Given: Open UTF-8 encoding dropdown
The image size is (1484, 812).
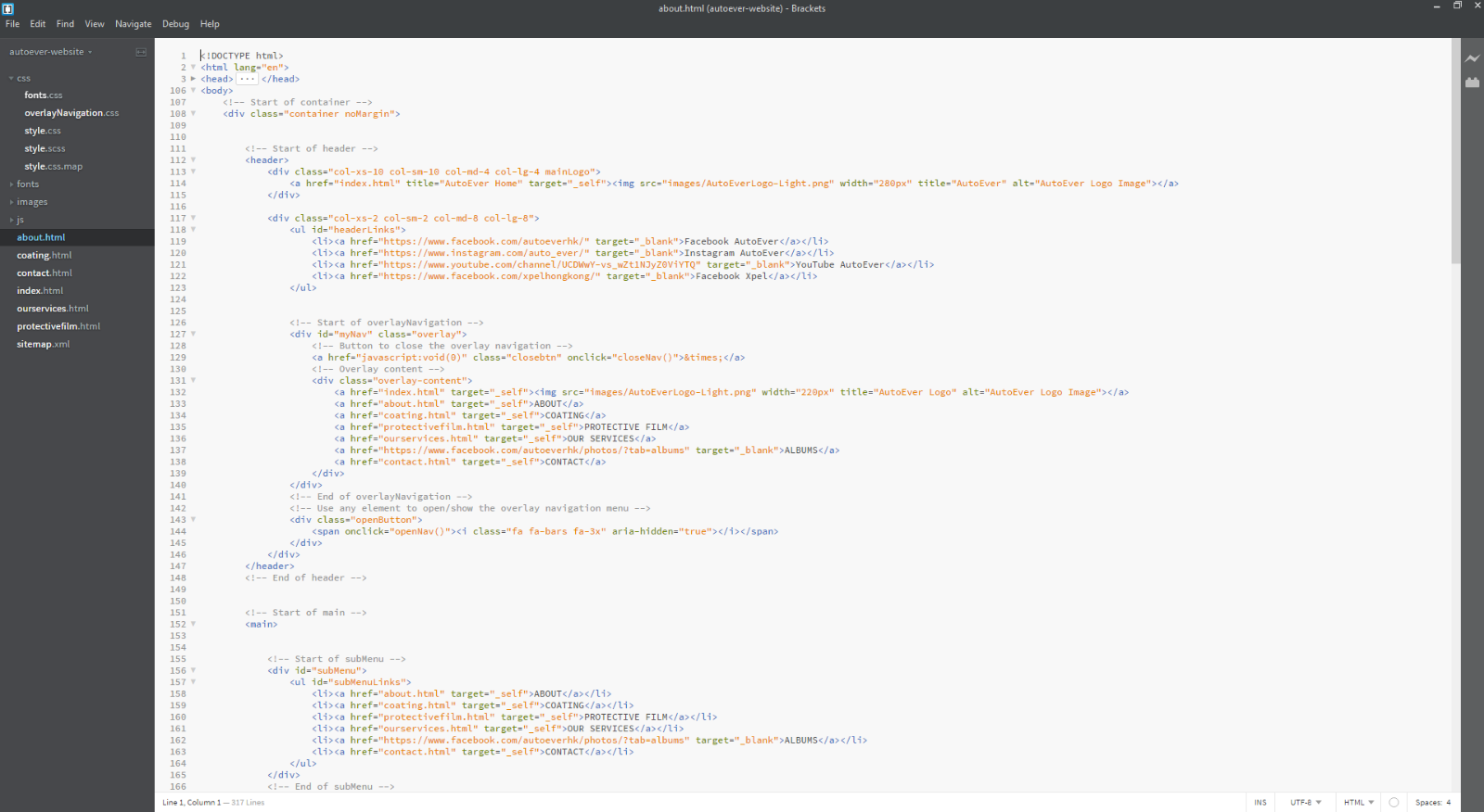Looking at the screenshot, I should [x=1305, y=803].
